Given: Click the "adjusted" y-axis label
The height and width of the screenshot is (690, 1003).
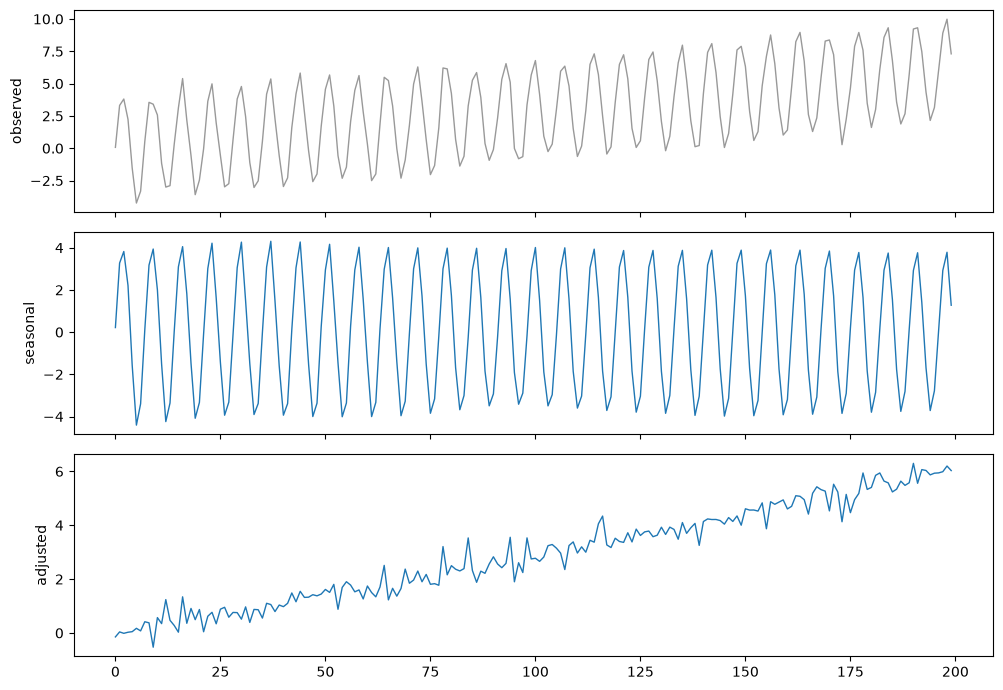Looking at the screenshot, I should [42, 555].
